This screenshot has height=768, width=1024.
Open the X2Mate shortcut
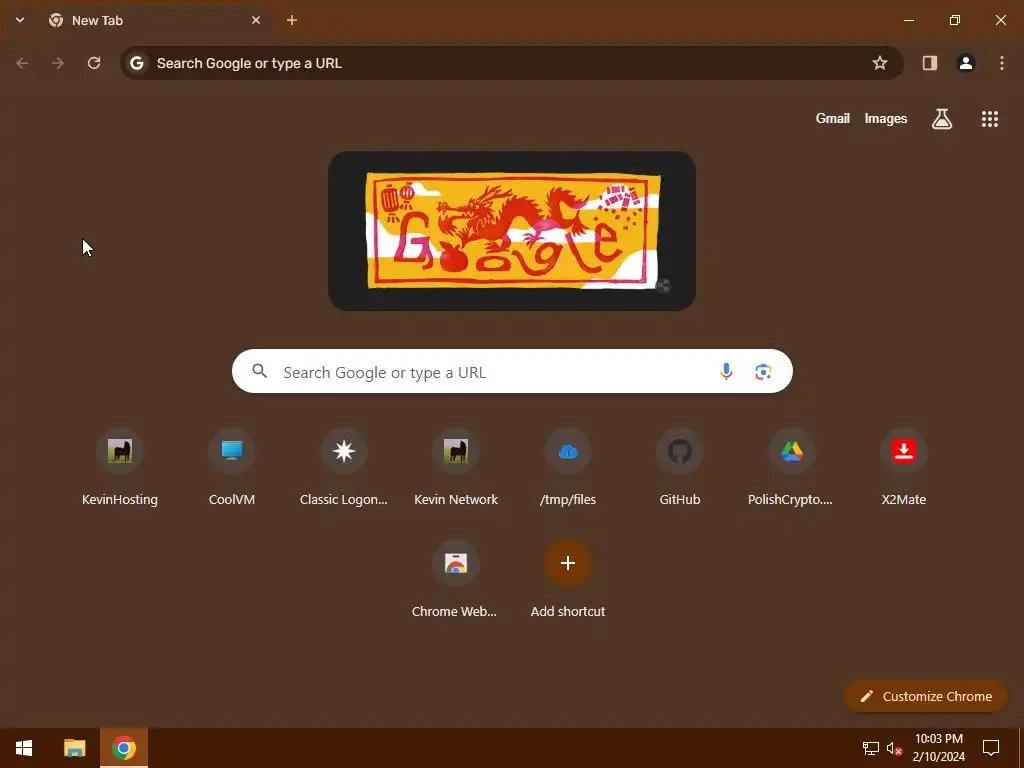click(904, 468)
